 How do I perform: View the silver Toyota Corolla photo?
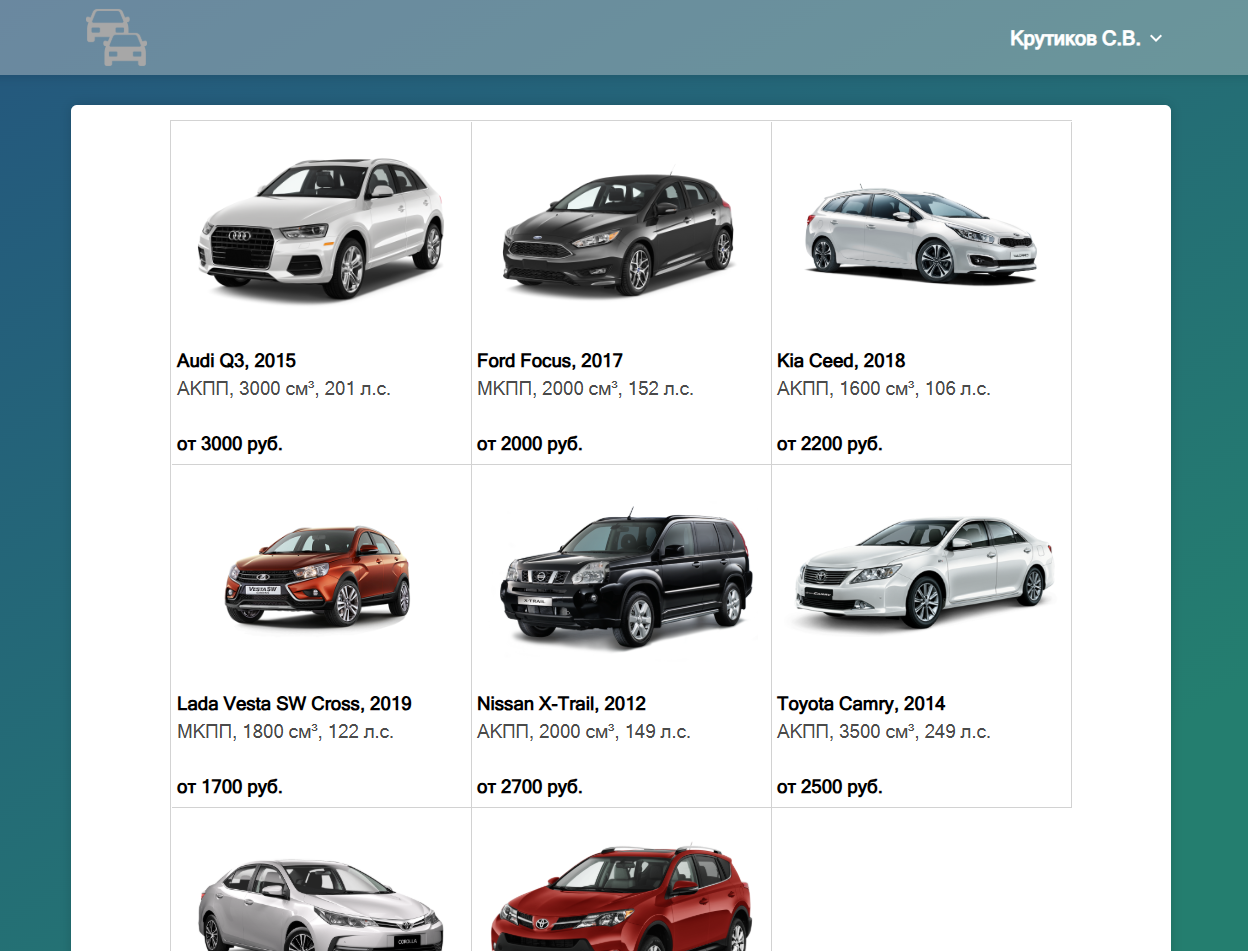tap(320, 904)
